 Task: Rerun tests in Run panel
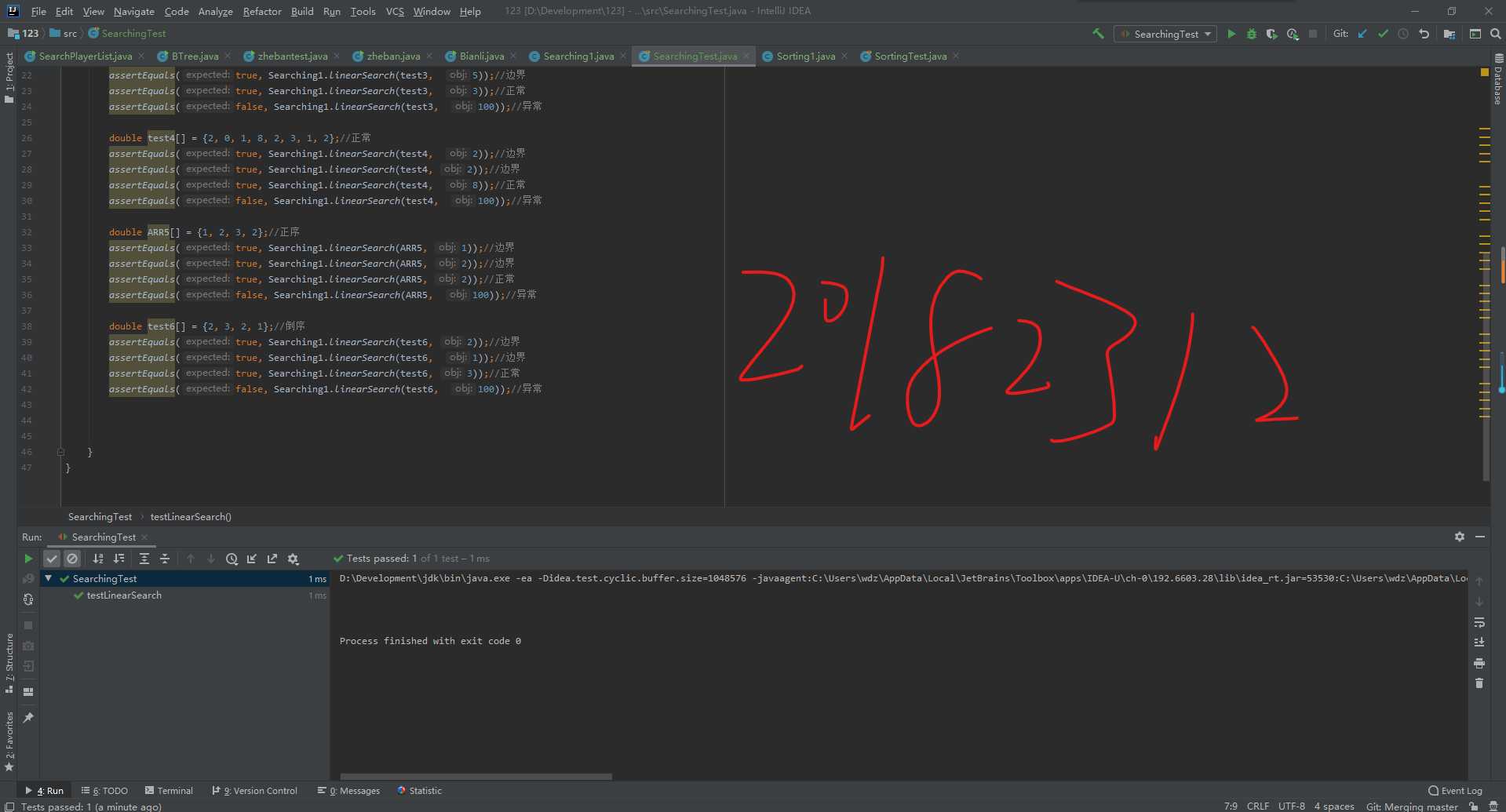[x=28, y=559]
